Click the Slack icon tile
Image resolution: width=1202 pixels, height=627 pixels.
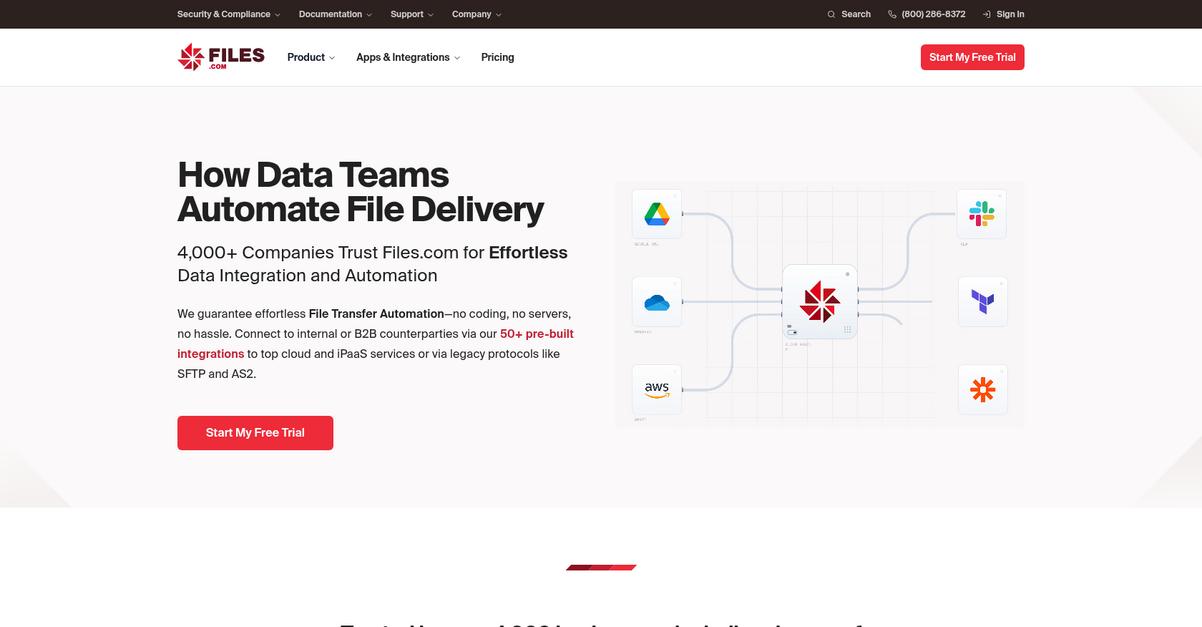point(982,214)
